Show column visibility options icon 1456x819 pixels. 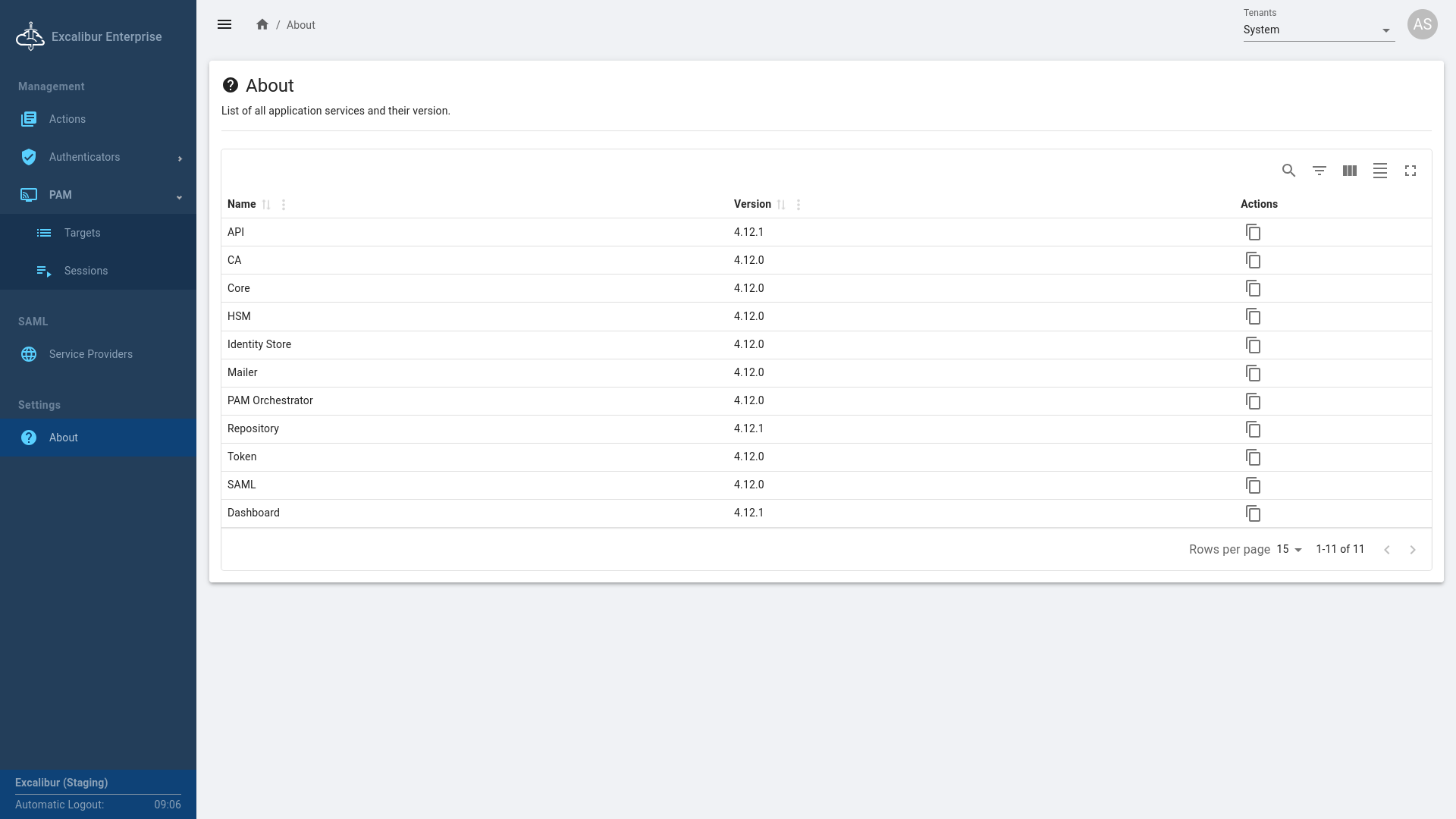point(1350,171)
